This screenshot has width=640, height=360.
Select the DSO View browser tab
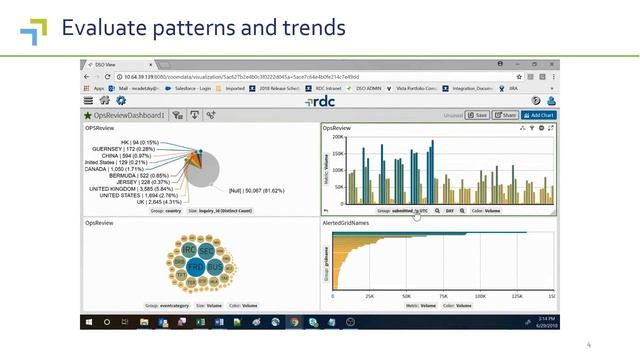coord(118,65)
